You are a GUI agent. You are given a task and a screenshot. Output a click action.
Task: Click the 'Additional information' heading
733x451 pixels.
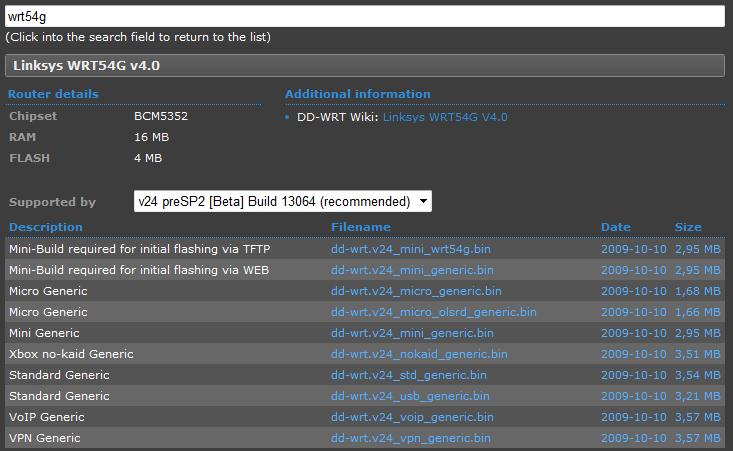point(358,94)
